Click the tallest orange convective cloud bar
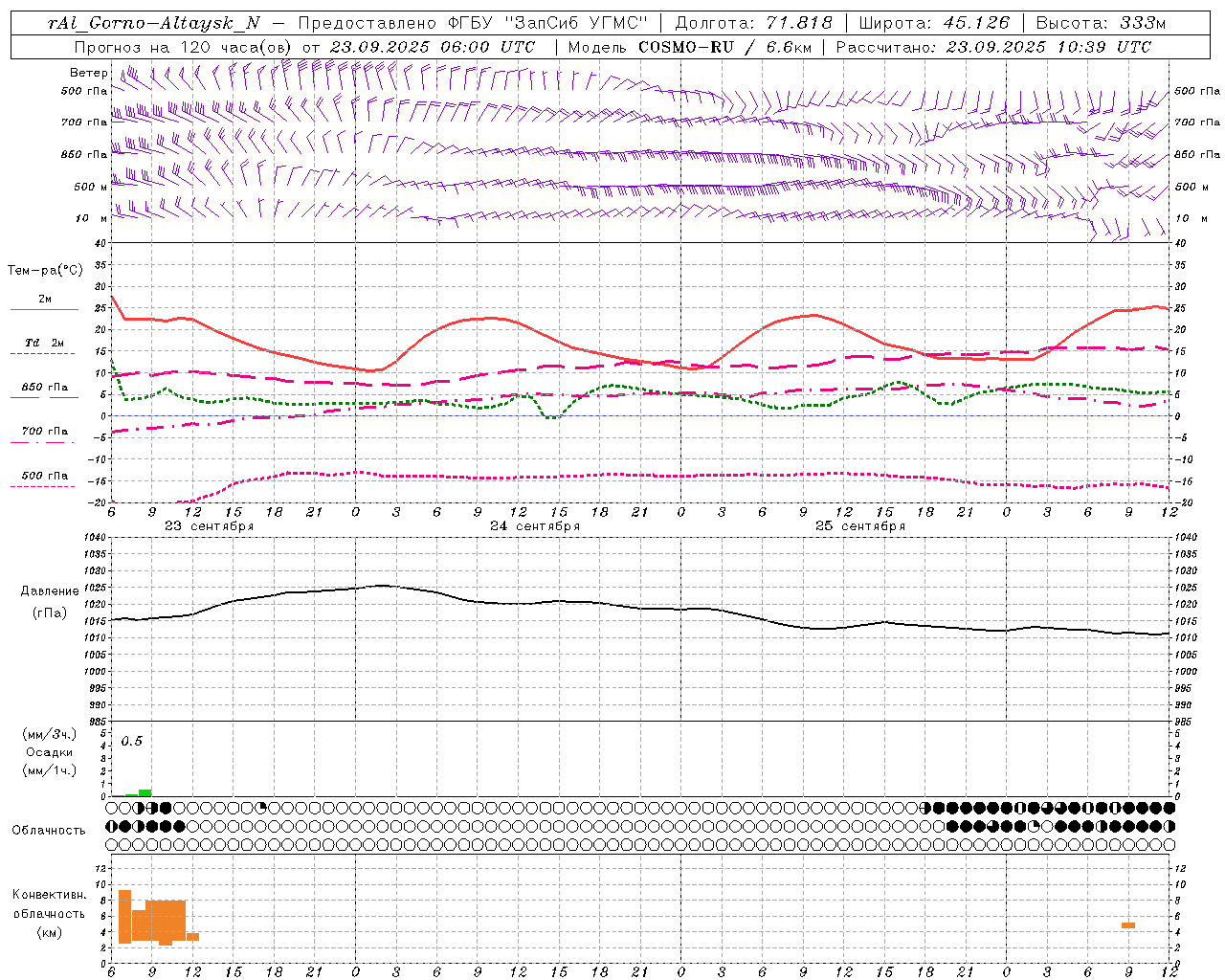The width and height of the screenshot is (1225, 980). coord(124,917)
